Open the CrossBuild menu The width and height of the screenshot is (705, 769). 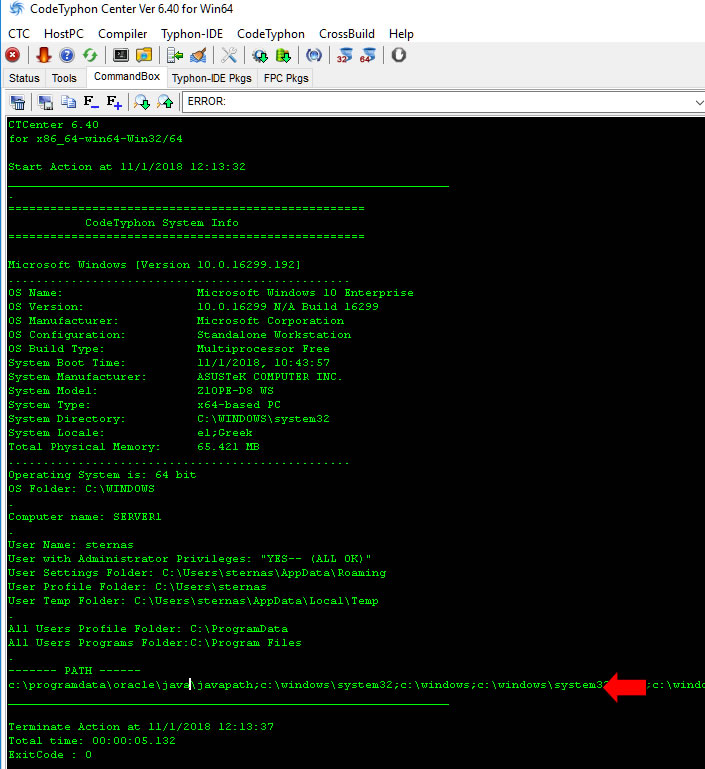click(347, 34)
